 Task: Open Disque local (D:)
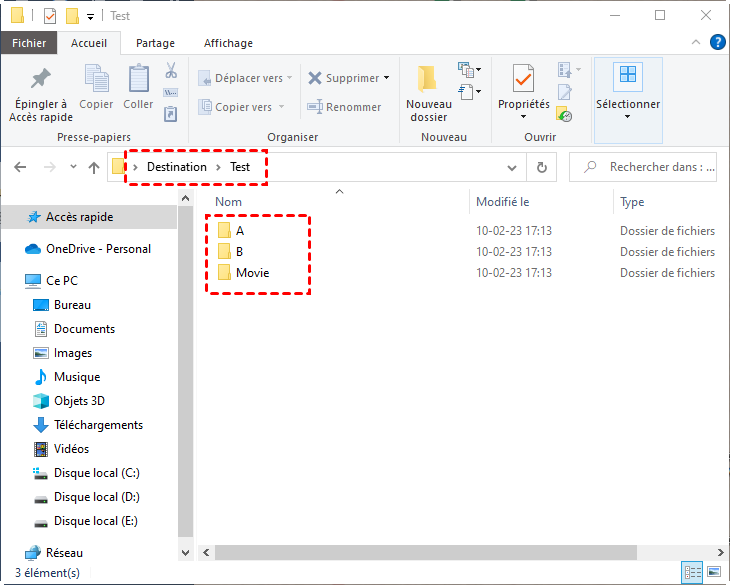point(88,497)
